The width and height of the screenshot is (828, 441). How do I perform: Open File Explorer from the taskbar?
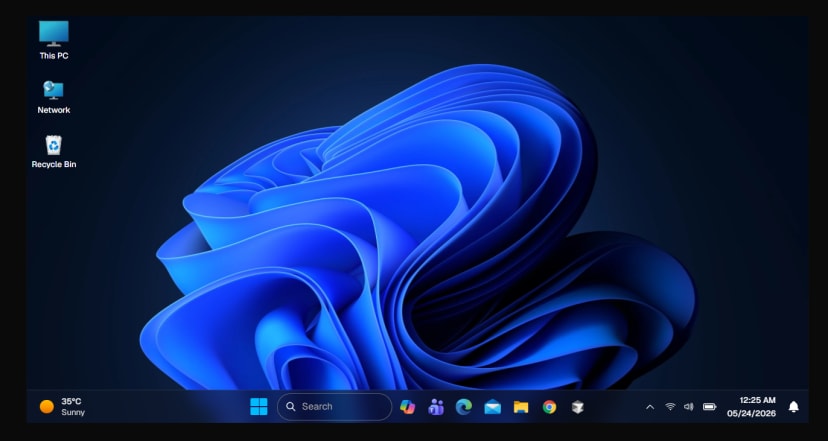521,407
